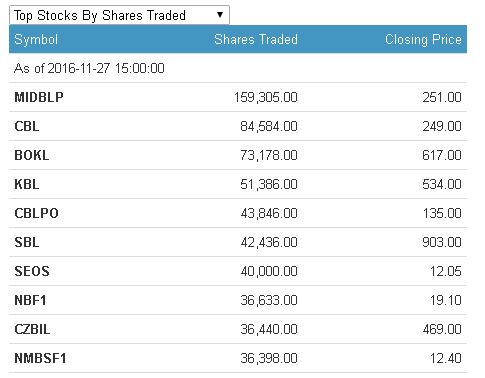Click the Closing Price column header

coord(423,39)
